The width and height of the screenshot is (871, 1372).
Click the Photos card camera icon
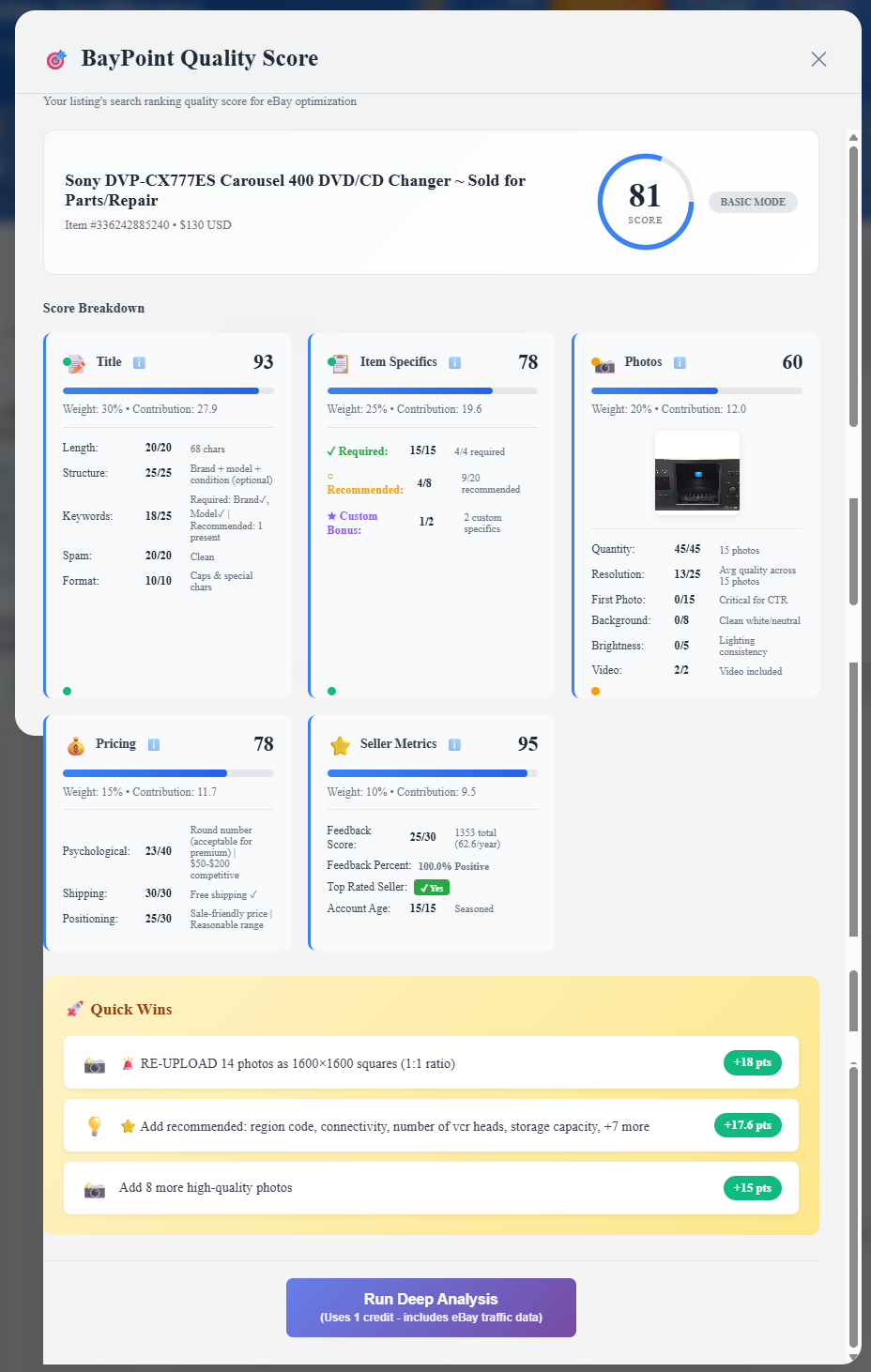click(604, 364)
